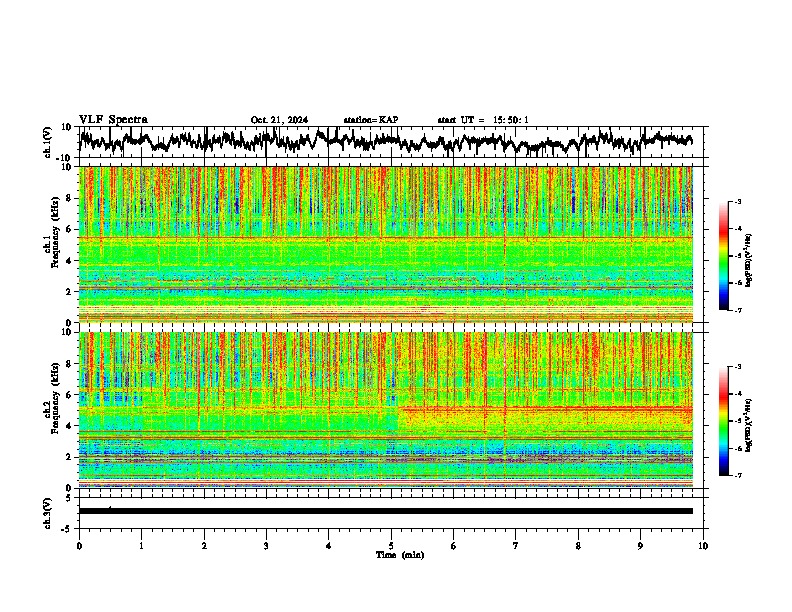The width and height of the screenshot is (792, 612).
Task: Click the time axis tick label "8"
Action: pos(578,546)
